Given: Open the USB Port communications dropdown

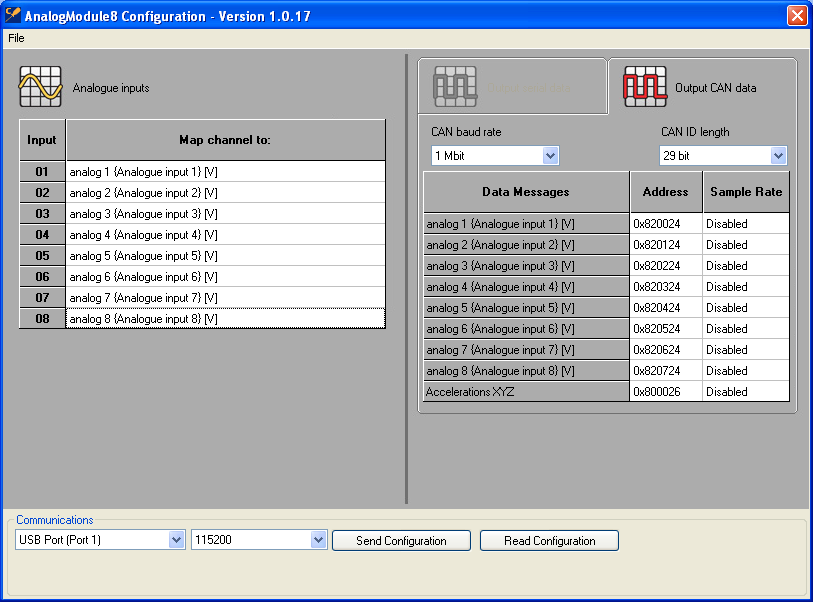Looking at the screenshot, I should click(176, 540).
